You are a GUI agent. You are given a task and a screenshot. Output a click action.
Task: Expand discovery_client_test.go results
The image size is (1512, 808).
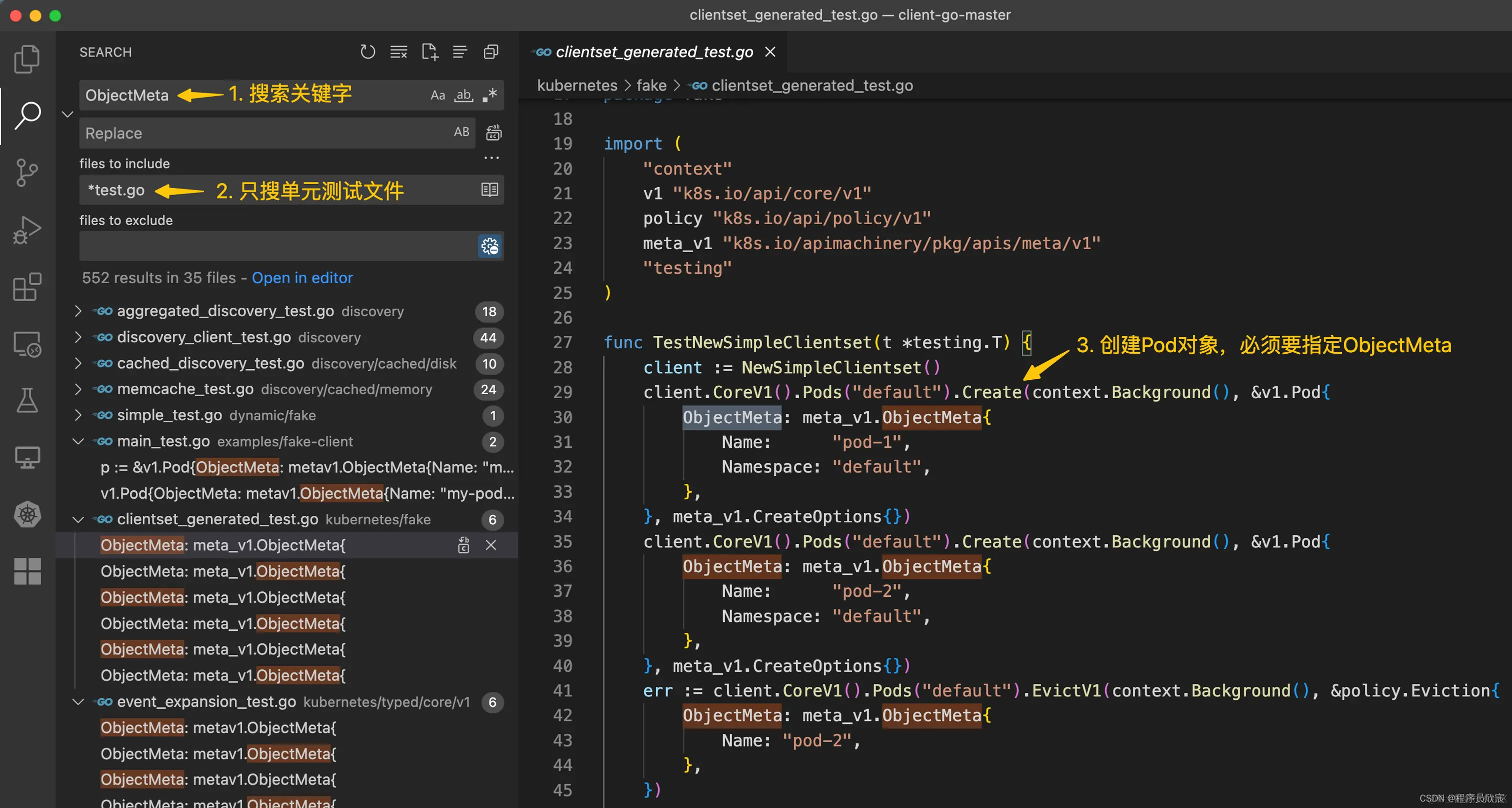(x=77, y=337)
